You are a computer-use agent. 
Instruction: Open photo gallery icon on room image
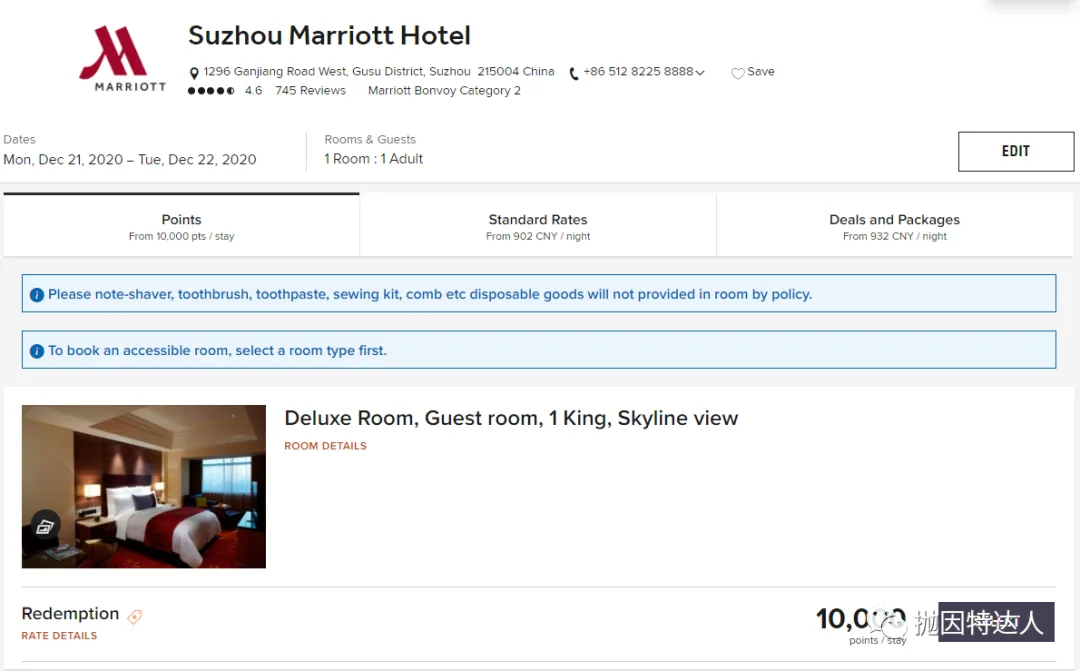click(45, 527)
